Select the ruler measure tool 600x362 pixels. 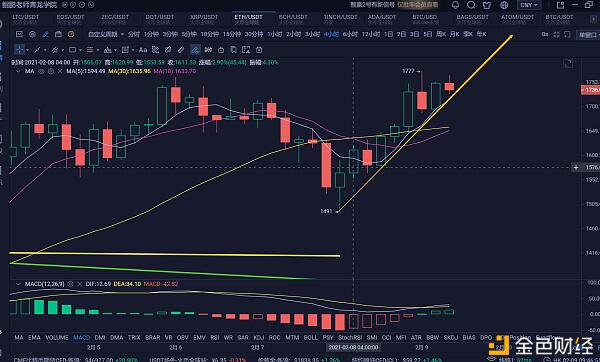tap(181, 50)
